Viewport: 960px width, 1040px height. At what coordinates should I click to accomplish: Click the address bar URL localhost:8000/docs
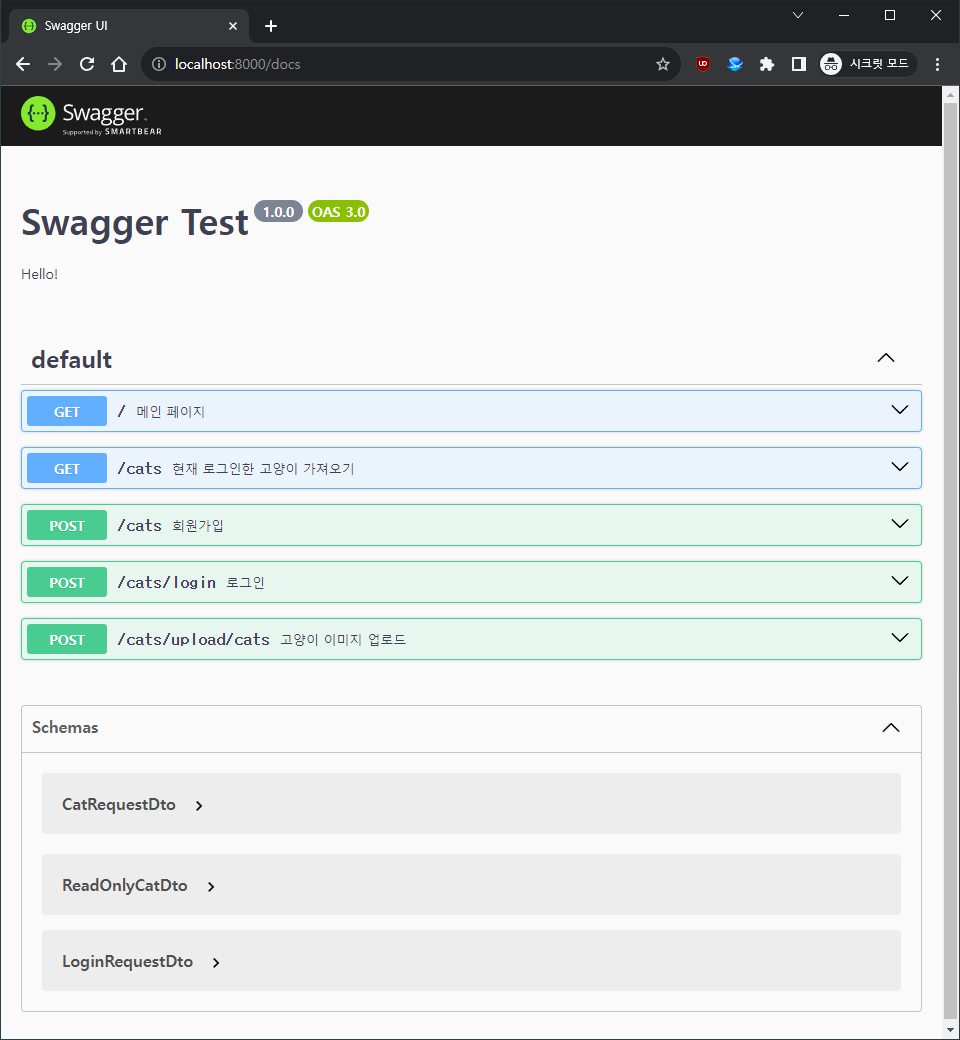[x=238, y=64]
